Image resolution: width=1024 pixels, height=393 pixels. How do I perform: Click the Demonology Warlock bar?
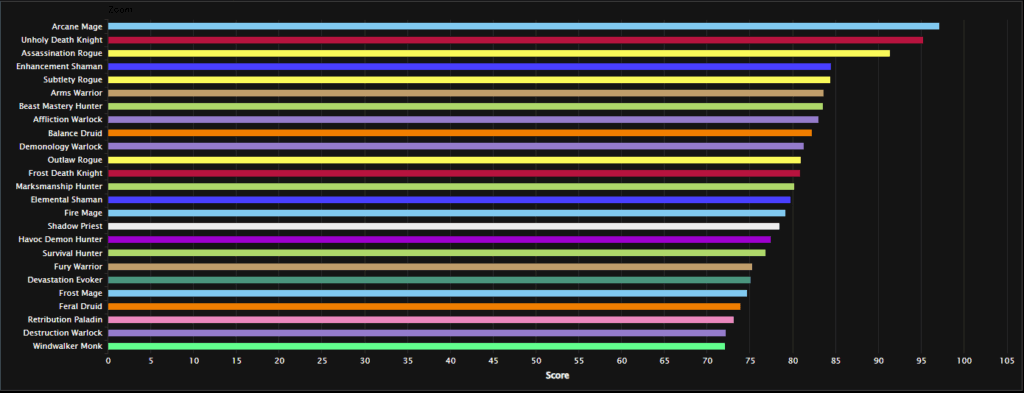(456, 146)
